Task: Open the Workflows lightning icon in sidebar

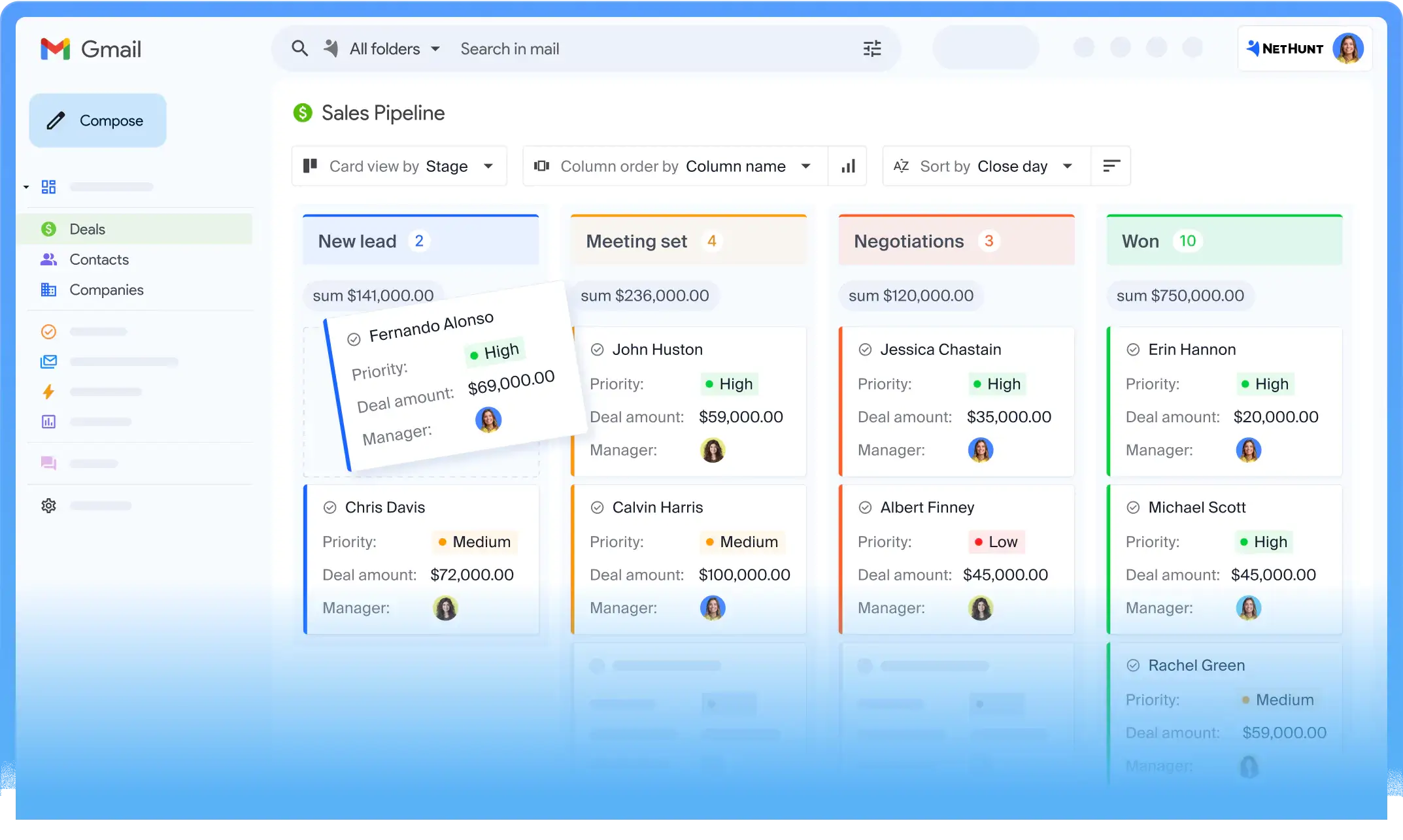Action: pos(48,392)
